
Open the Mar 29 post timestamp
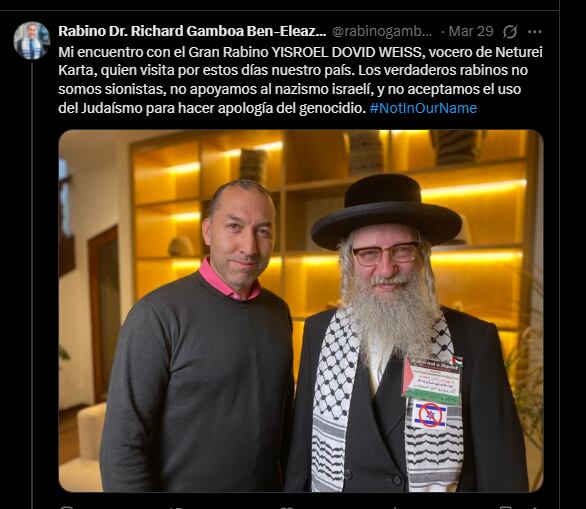pos(471,31)
